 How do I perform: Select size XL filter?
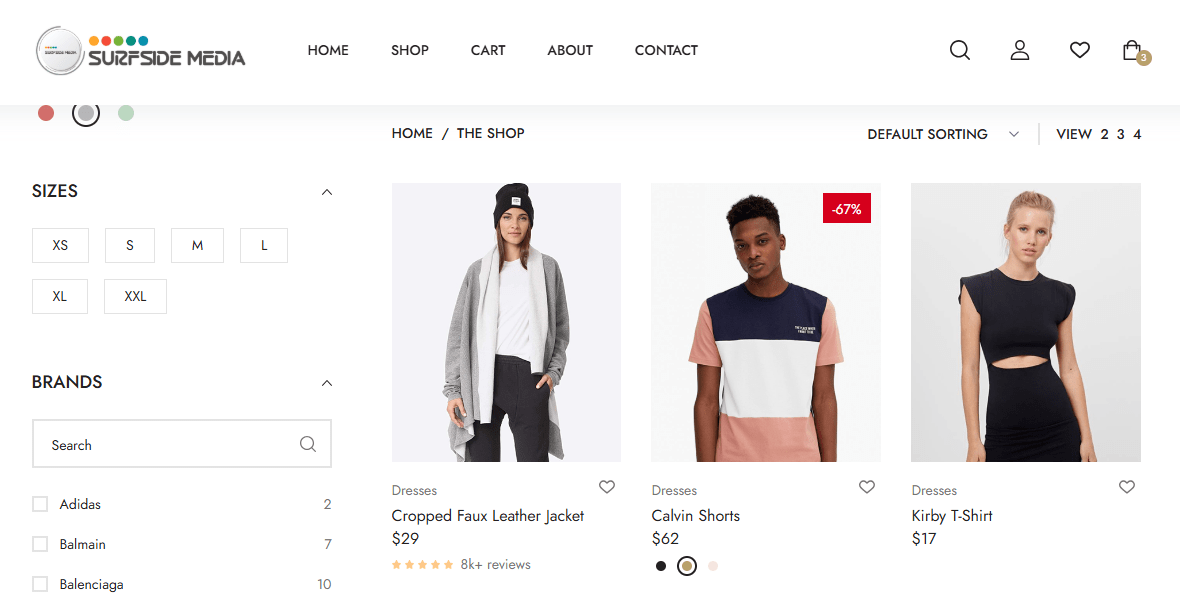coord(59,296)
